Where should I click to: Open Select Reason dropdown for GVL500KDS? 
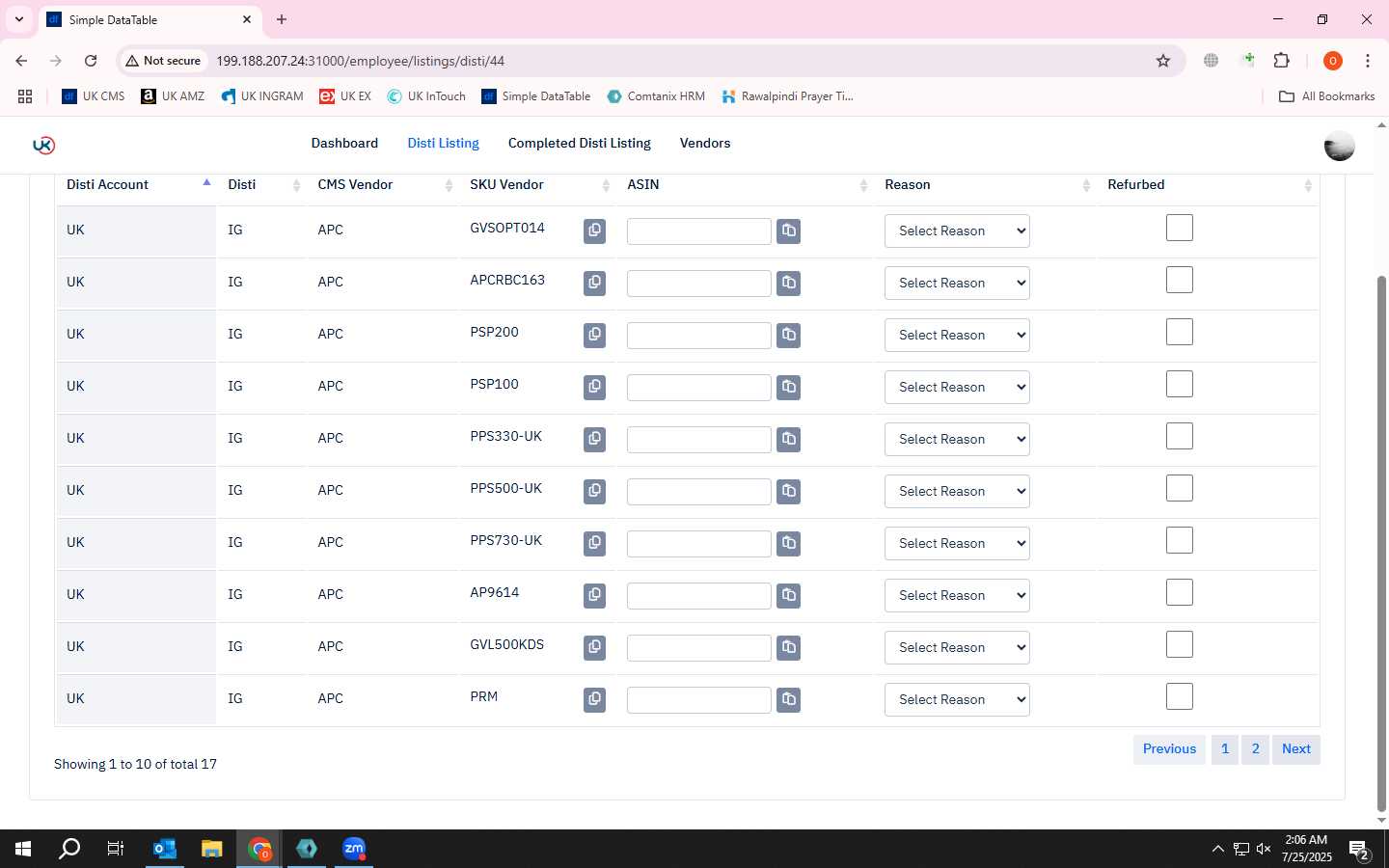point(957,647)
